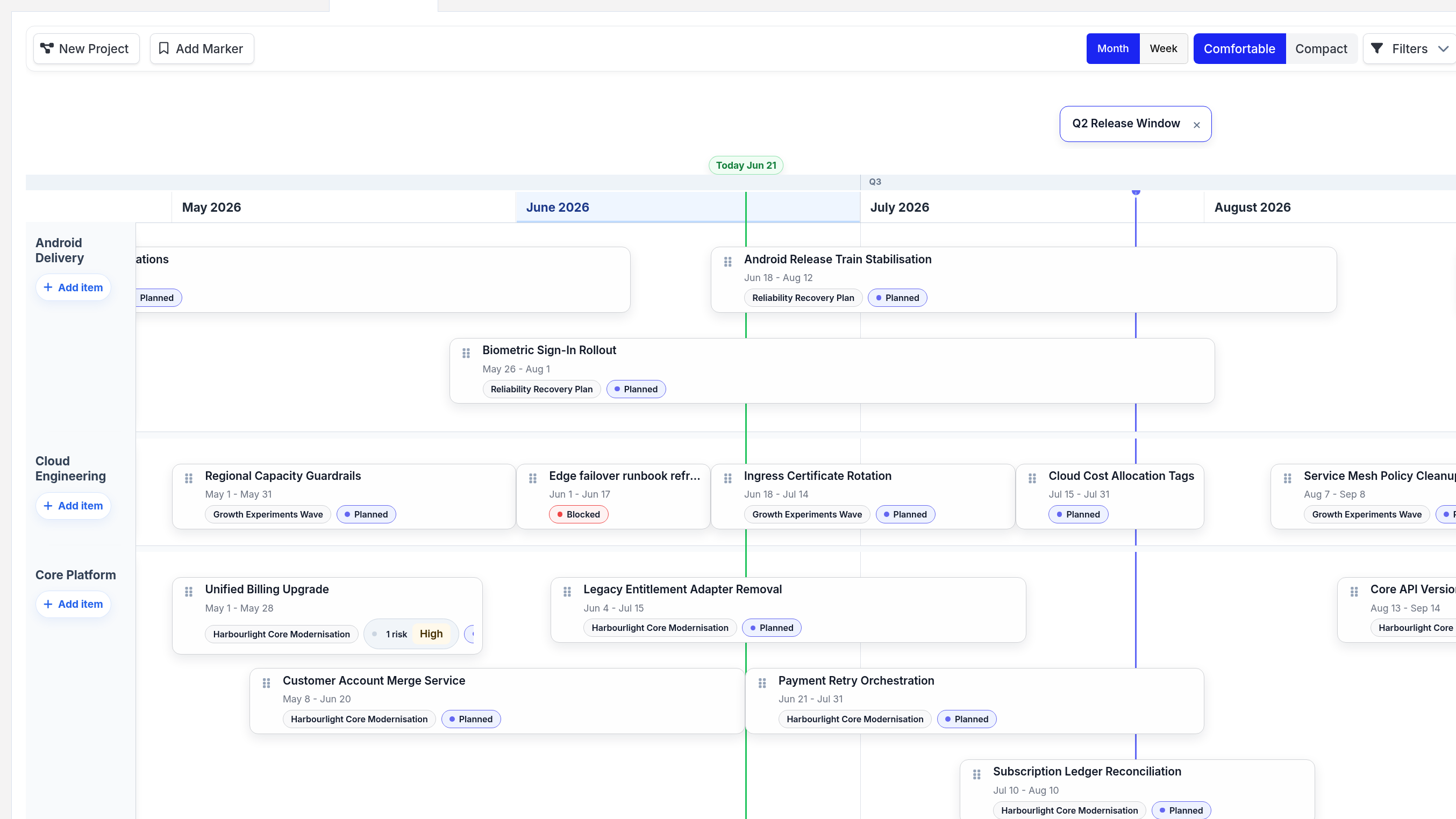Add item to Core Platform lane

tap(74, 604)
